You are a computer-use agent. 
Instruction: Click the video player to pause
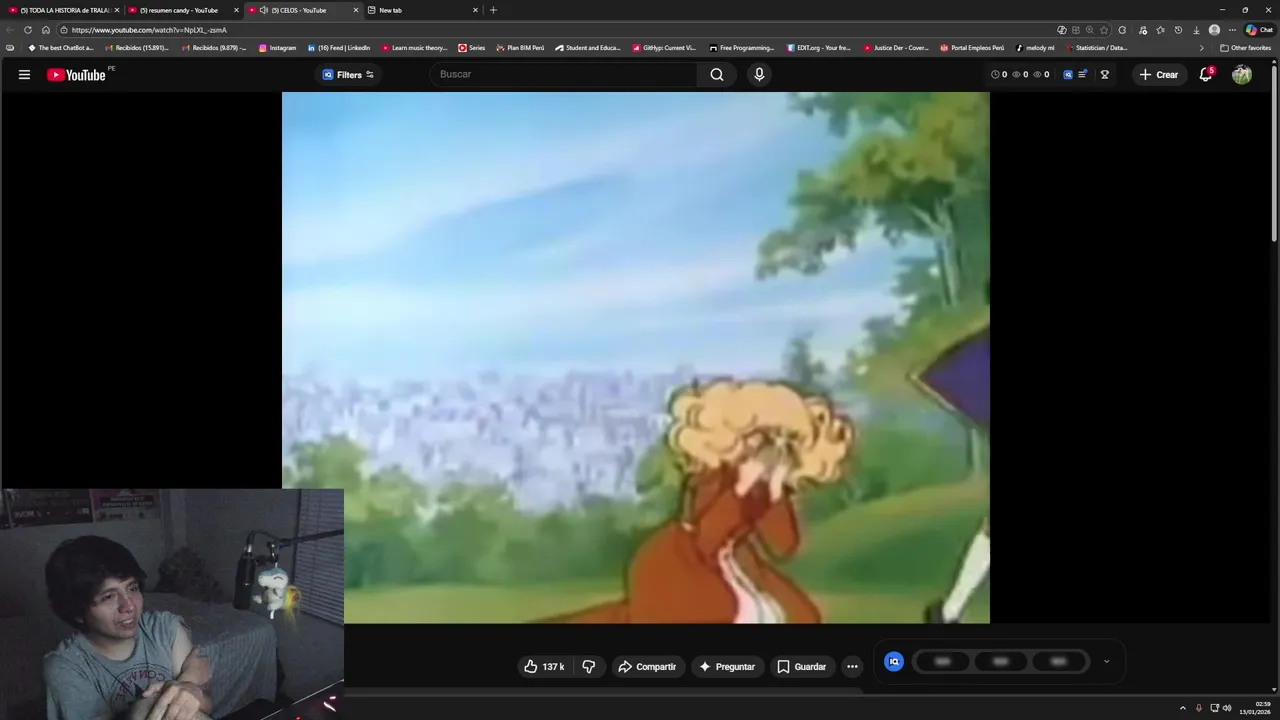pyautogui.click(x=636, y=357)
